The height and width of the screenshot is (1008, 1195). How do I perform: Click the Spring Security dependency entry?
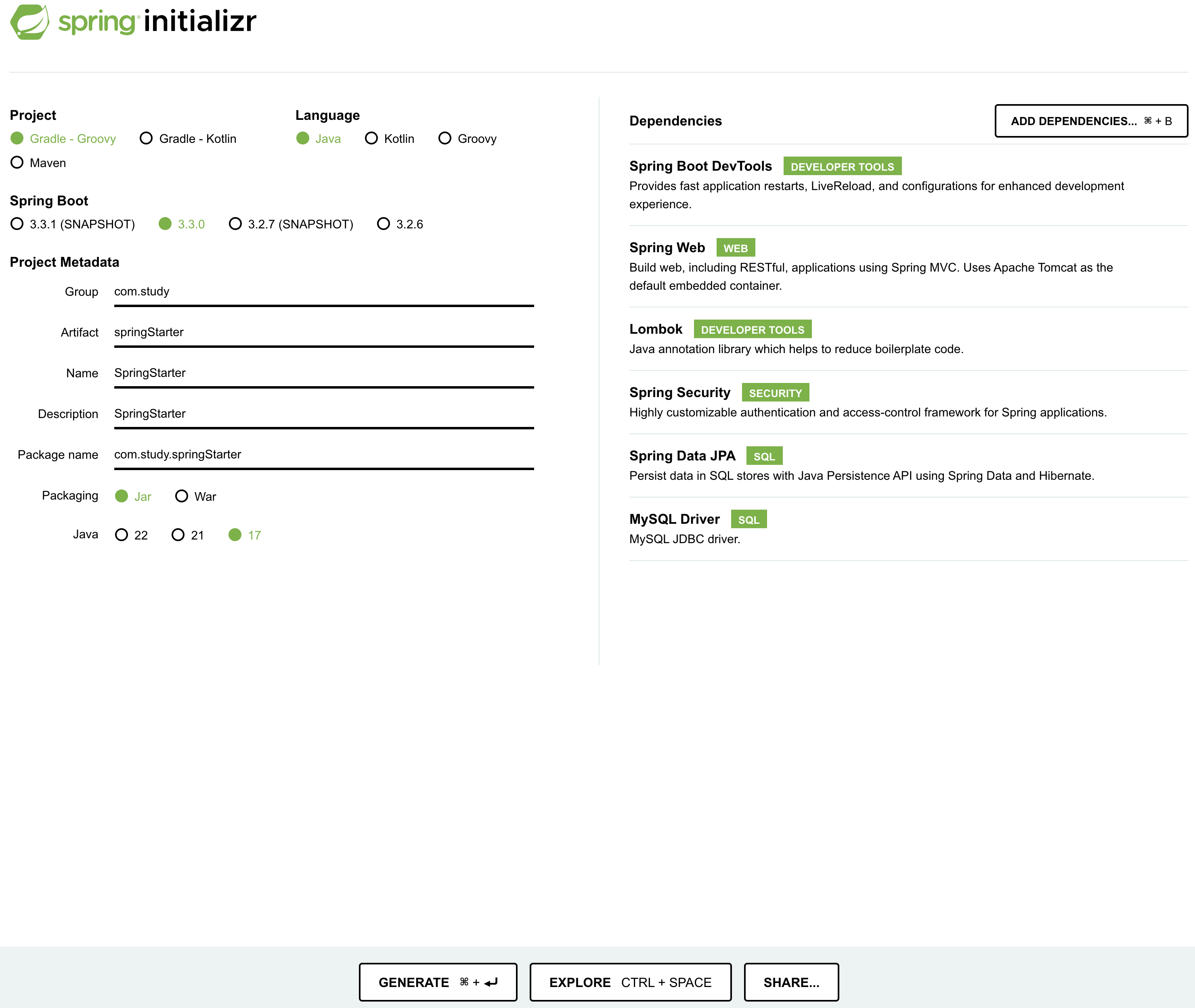pyautogui.click(x=680, y=393)
